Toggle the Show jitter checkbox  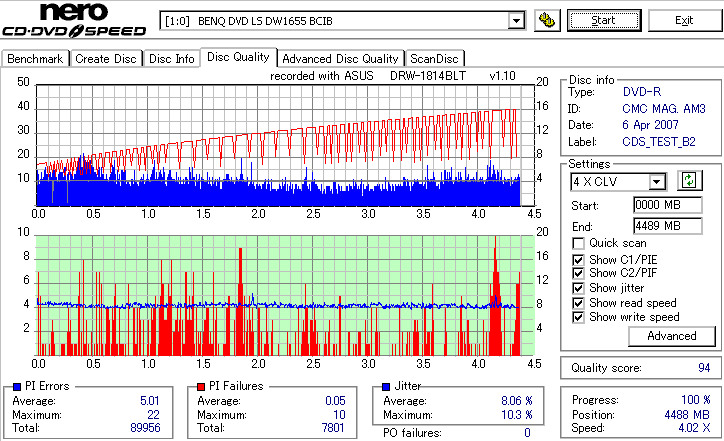pyautogui.click(x=578, y=288)
